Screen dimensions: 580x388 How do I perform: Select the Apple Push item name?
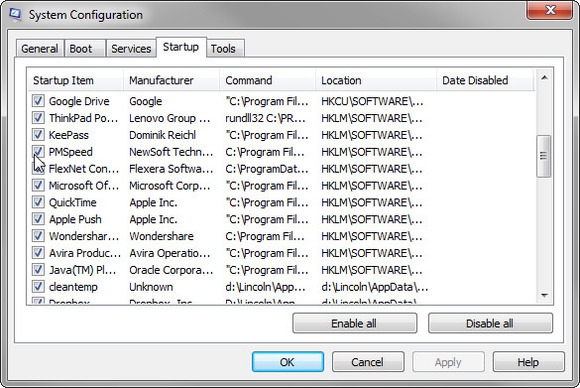pos(75,219)
